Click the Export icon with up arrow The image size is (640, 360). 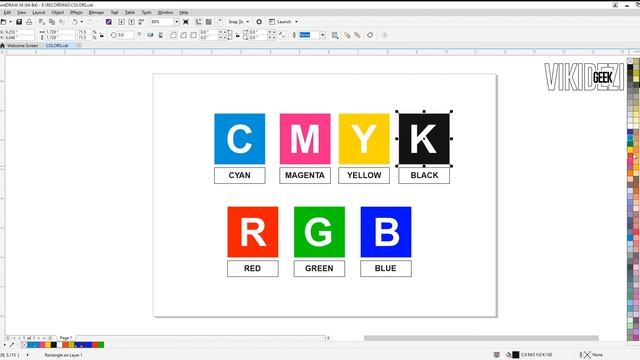click(131, 22)
